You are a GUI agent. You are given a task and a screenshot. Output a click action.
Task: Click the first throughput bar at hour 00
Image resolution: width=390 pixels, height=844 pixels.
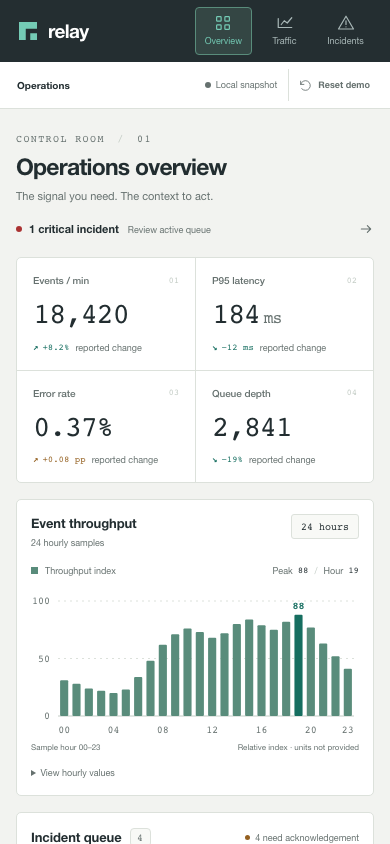64,698
